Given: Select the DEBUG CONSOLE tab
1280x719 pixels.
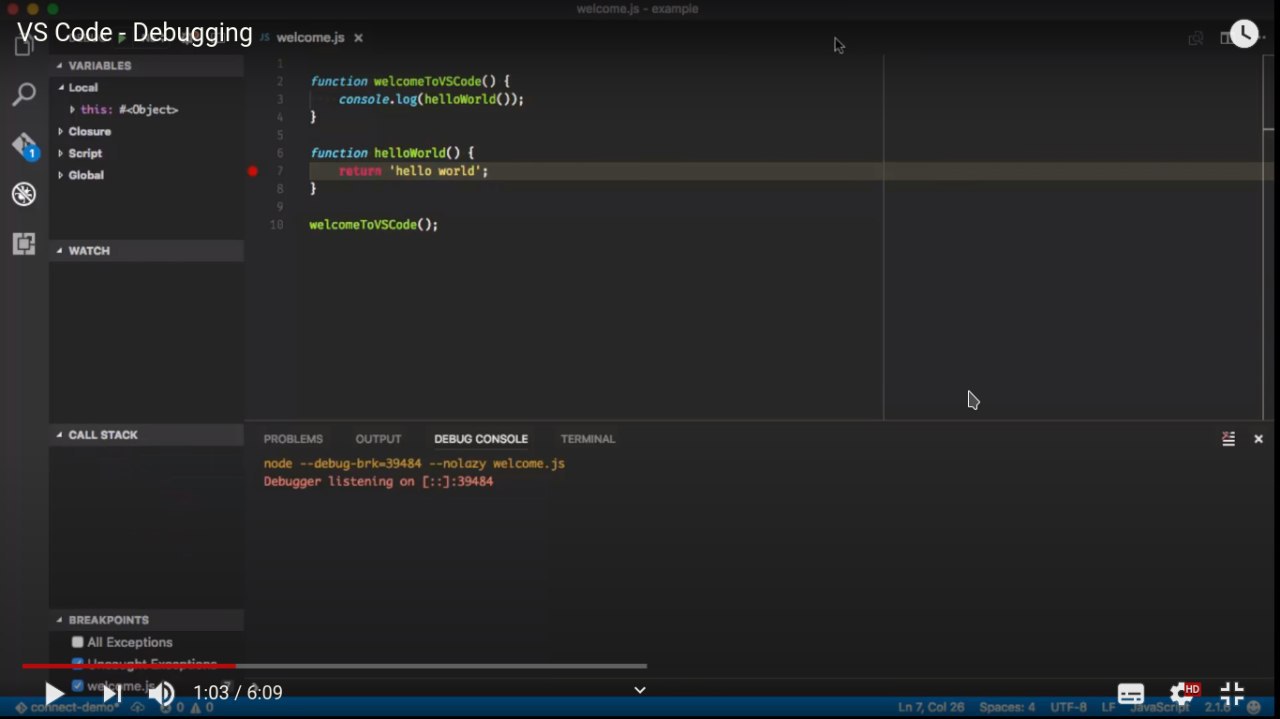Looking at the screenshot, I should click(481, 439).
